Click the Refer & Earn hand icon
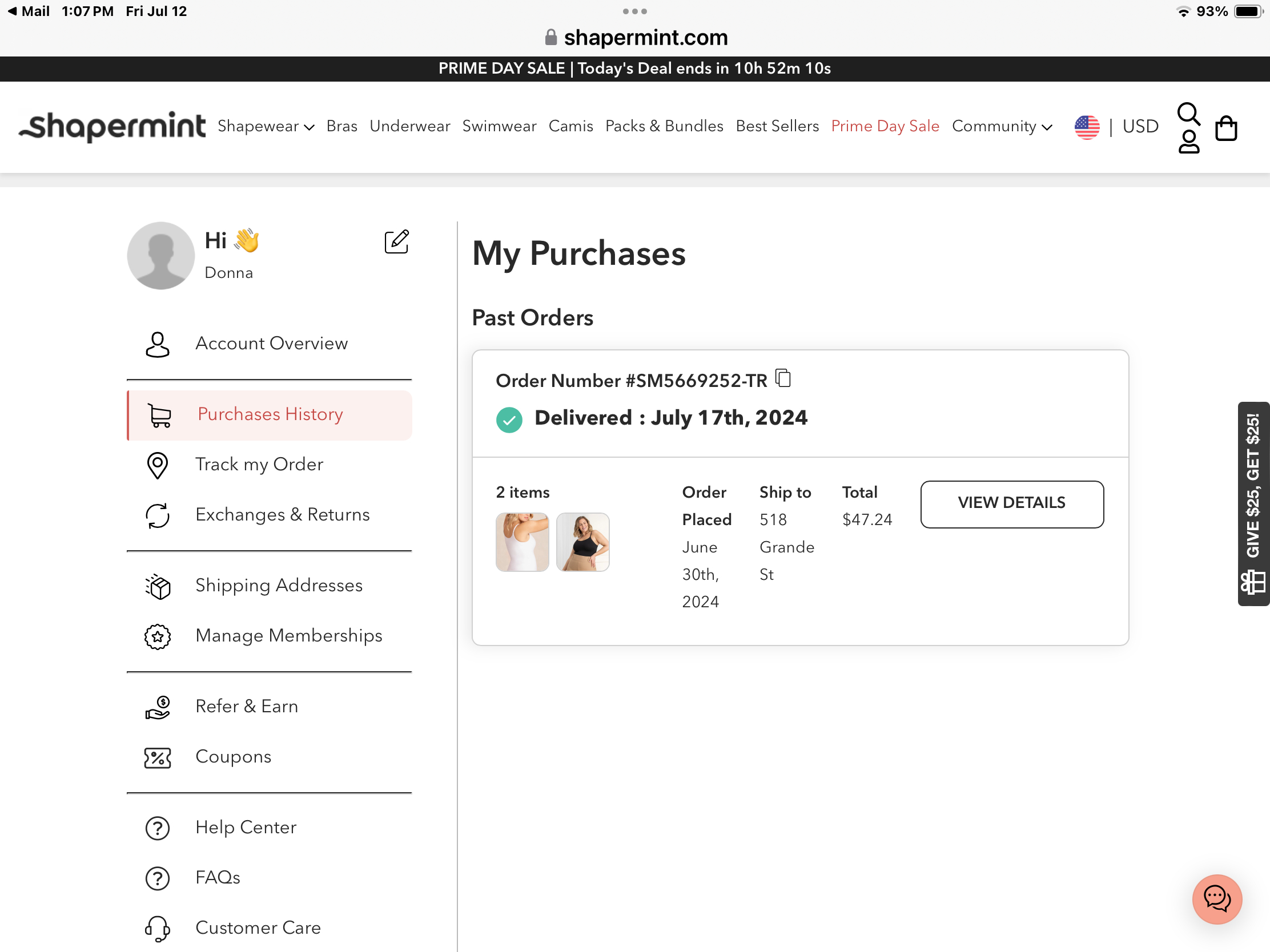This screenshot has height=952, width=1270. (157, 707)
